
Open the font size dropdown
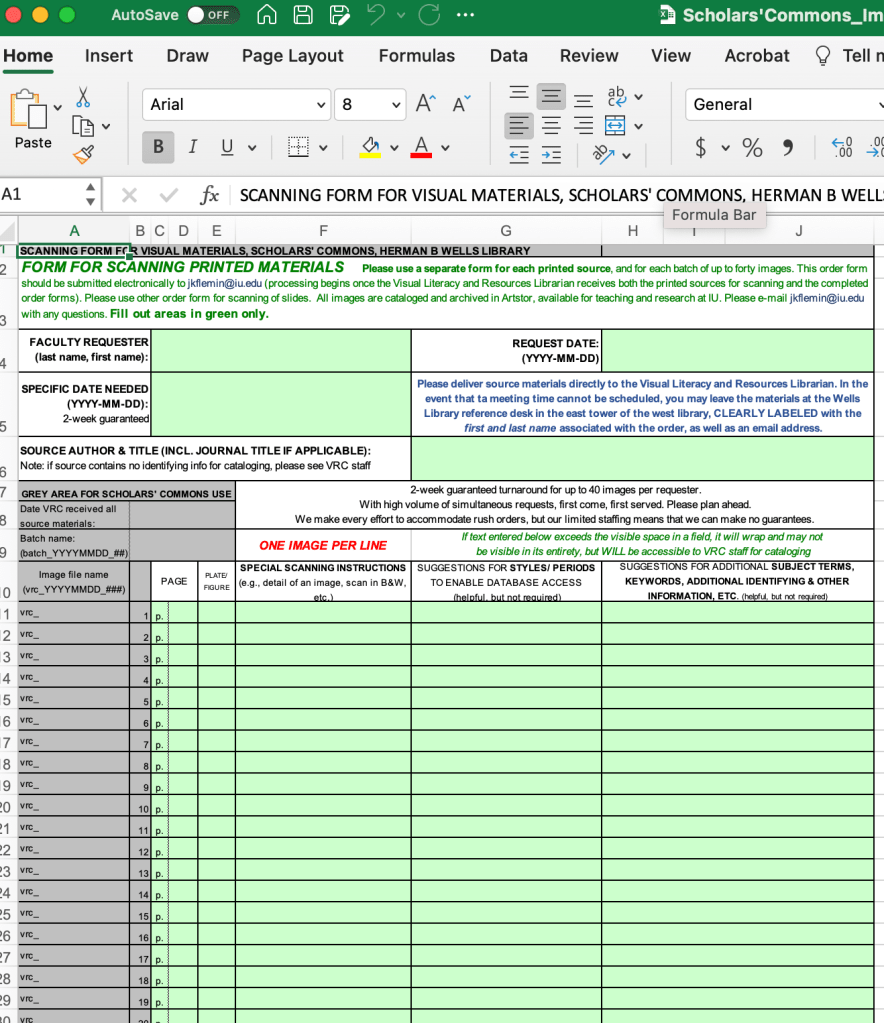click(397, 104)
